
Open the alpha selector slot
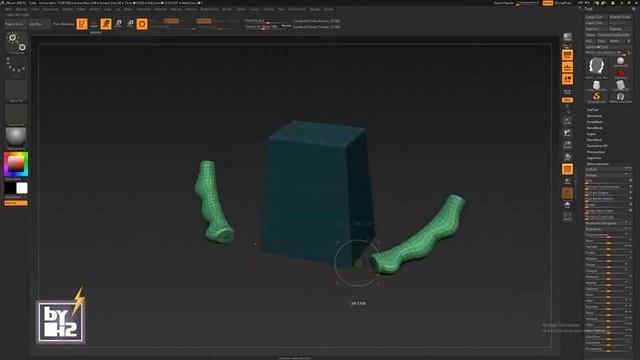pyautogui.click(x=16, y=91)
